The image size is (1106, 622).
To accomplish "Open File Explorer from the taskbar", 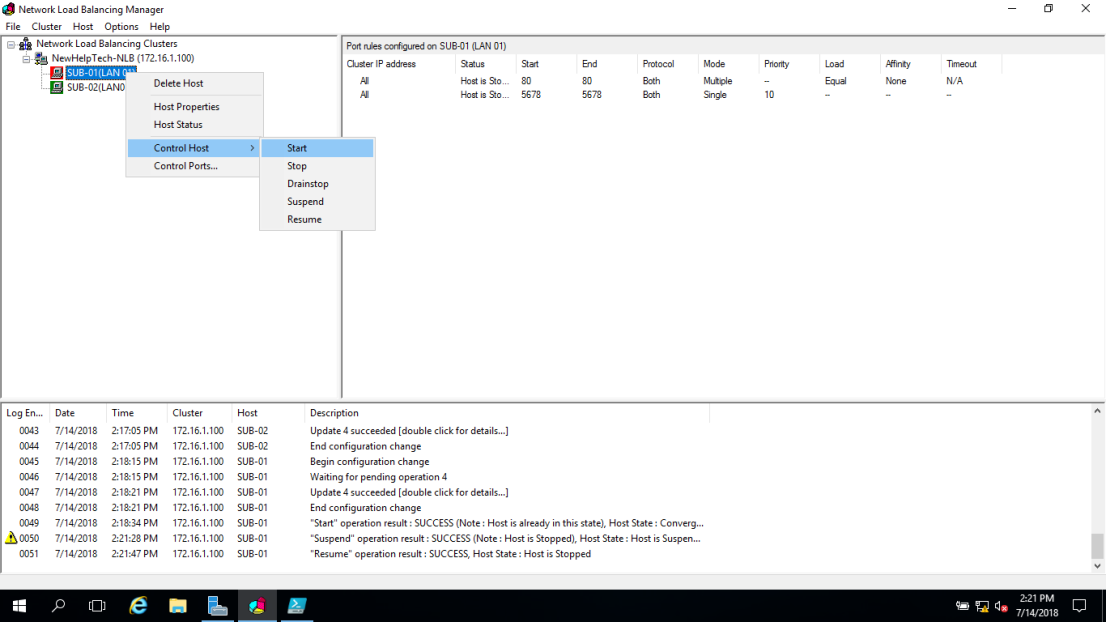I will pyautogui.click(x=178, y=606).
